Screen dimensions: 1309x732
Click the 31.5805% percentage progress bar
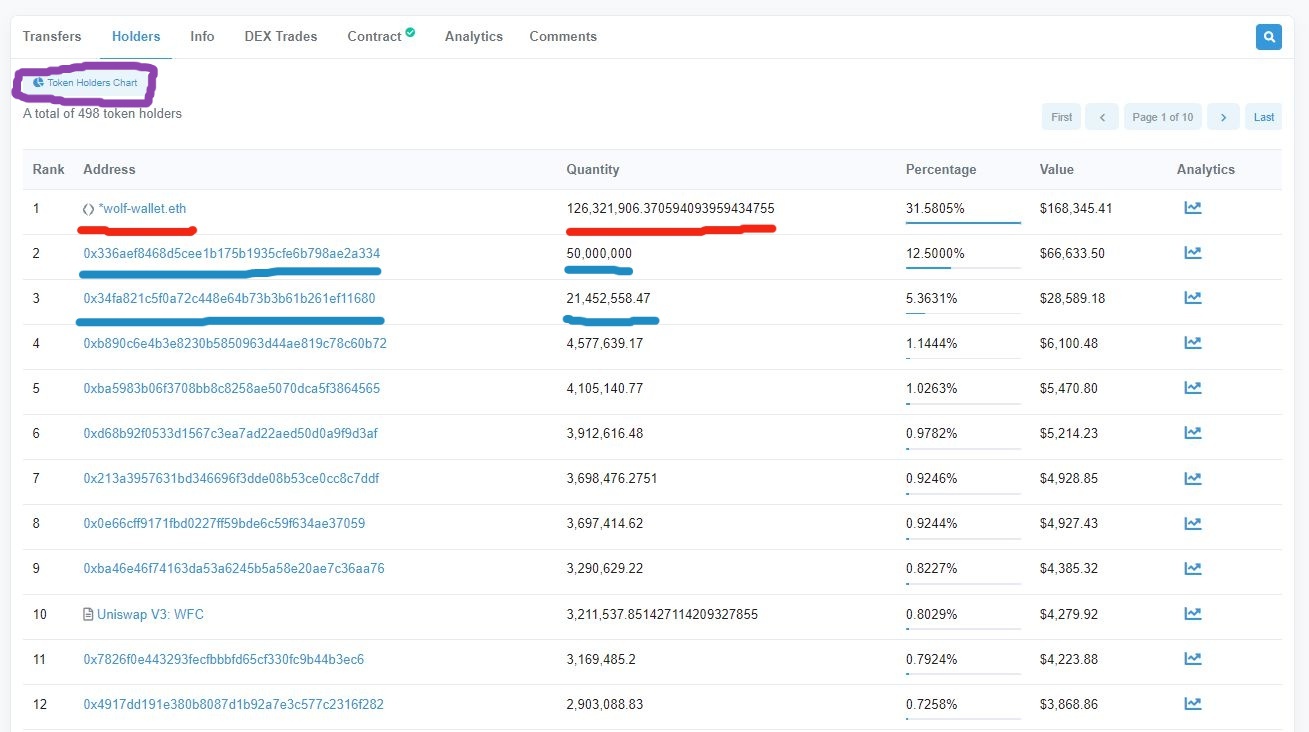click(963, 222)
